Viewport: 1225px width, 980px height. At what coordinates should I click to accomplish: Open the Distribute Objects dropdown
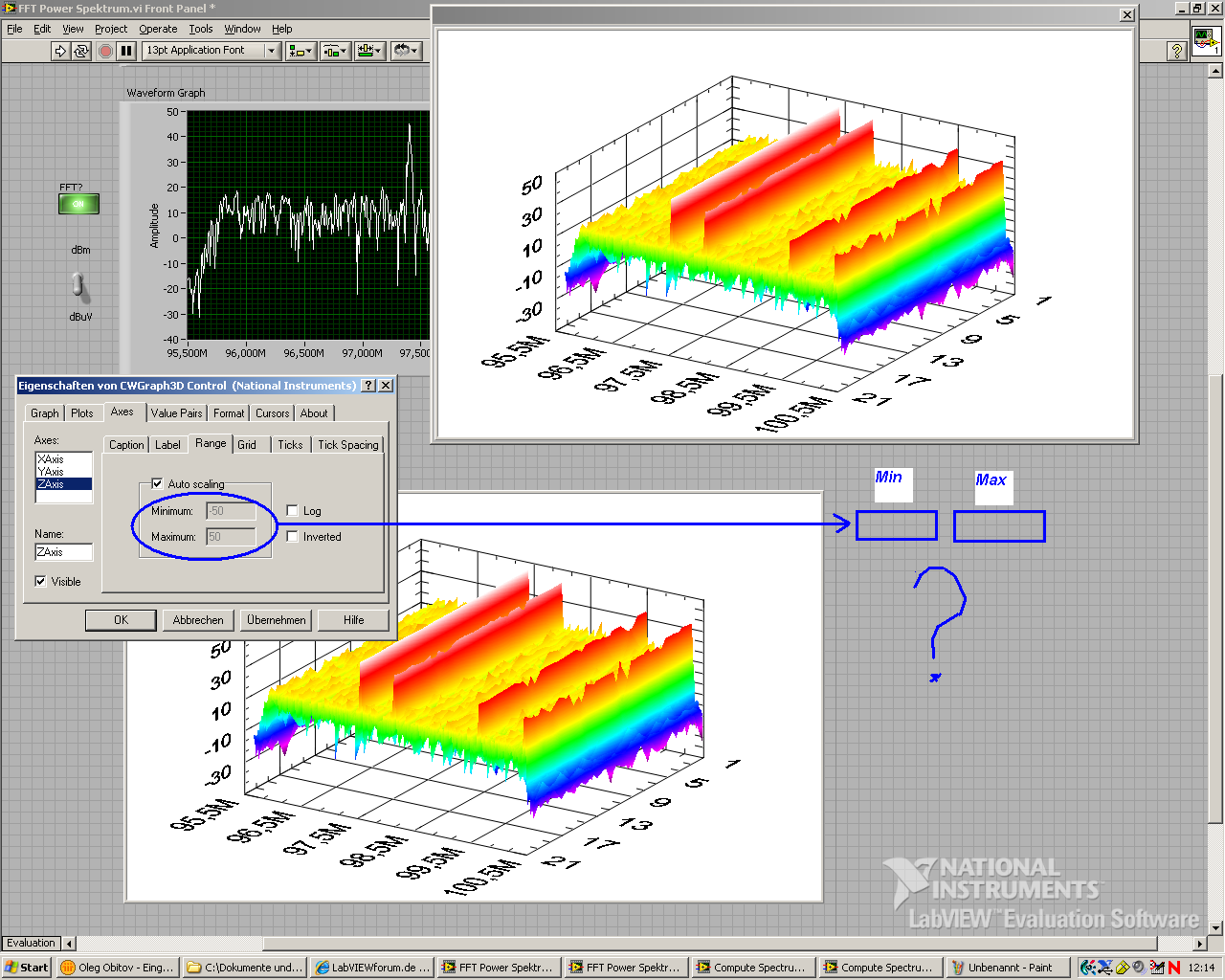(x=335, y=51)
